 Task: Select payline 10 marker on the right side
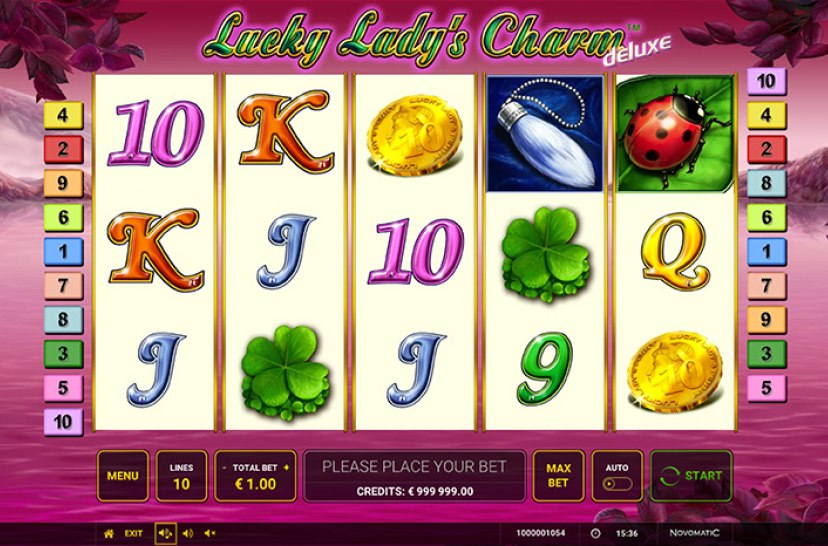click(x=767, y=81)
